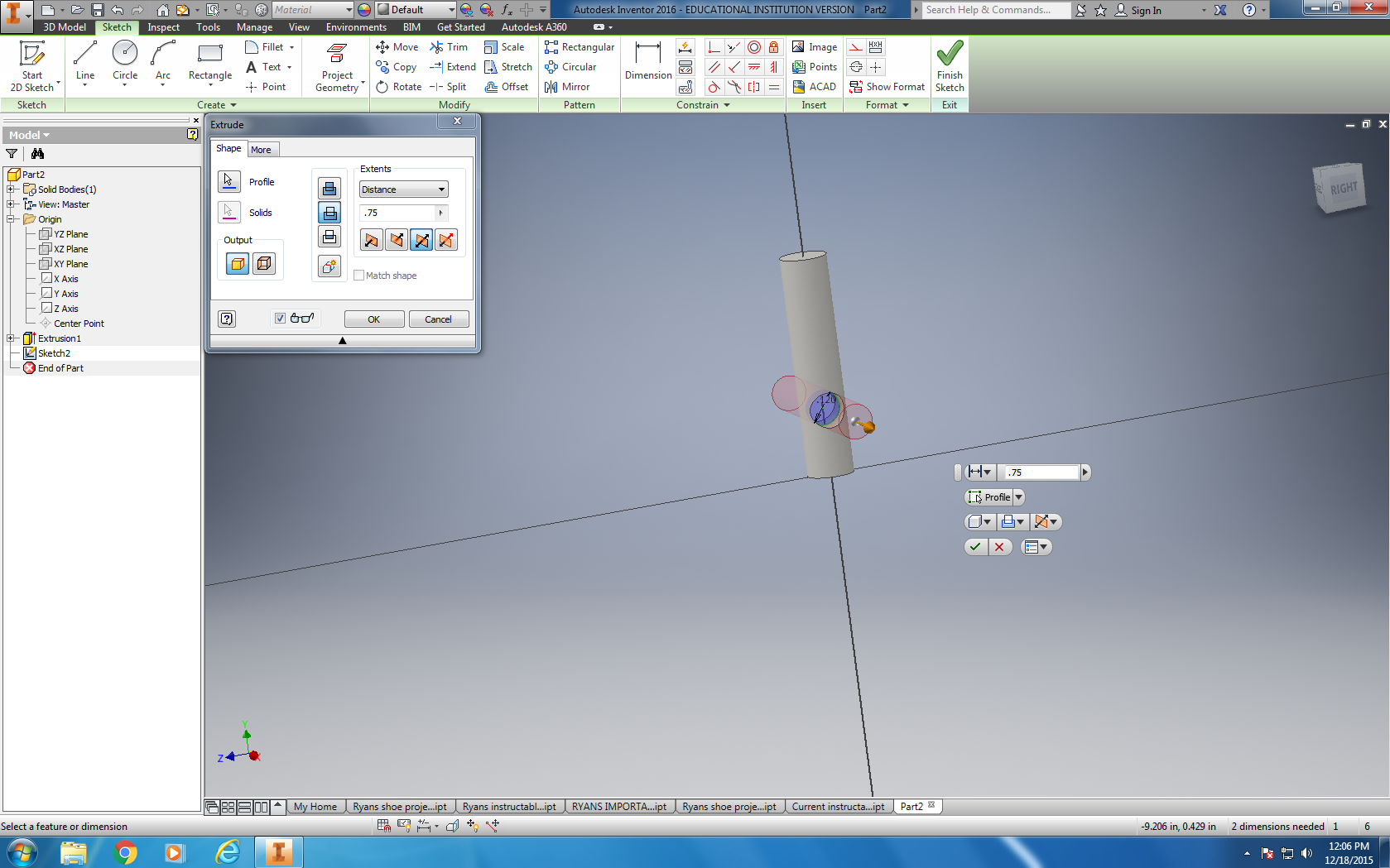Click Finish Sketch checkmark
The width and height of the screenshot is (1390, 868).
tap(950, 66)
